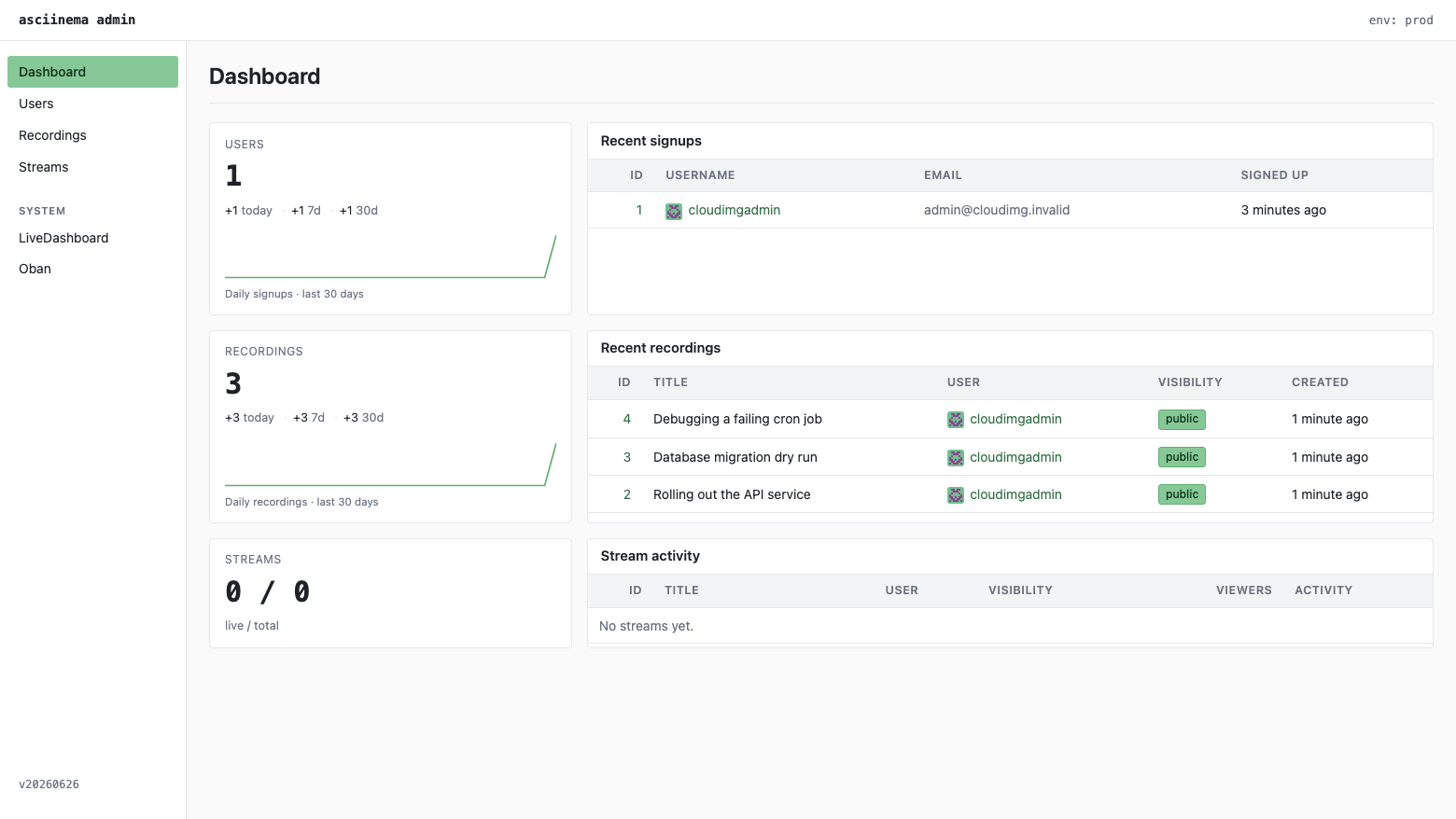1456x819 pixels.
Task: Click the 'Recent recordings' panel heading
Action: click(661, 348)
